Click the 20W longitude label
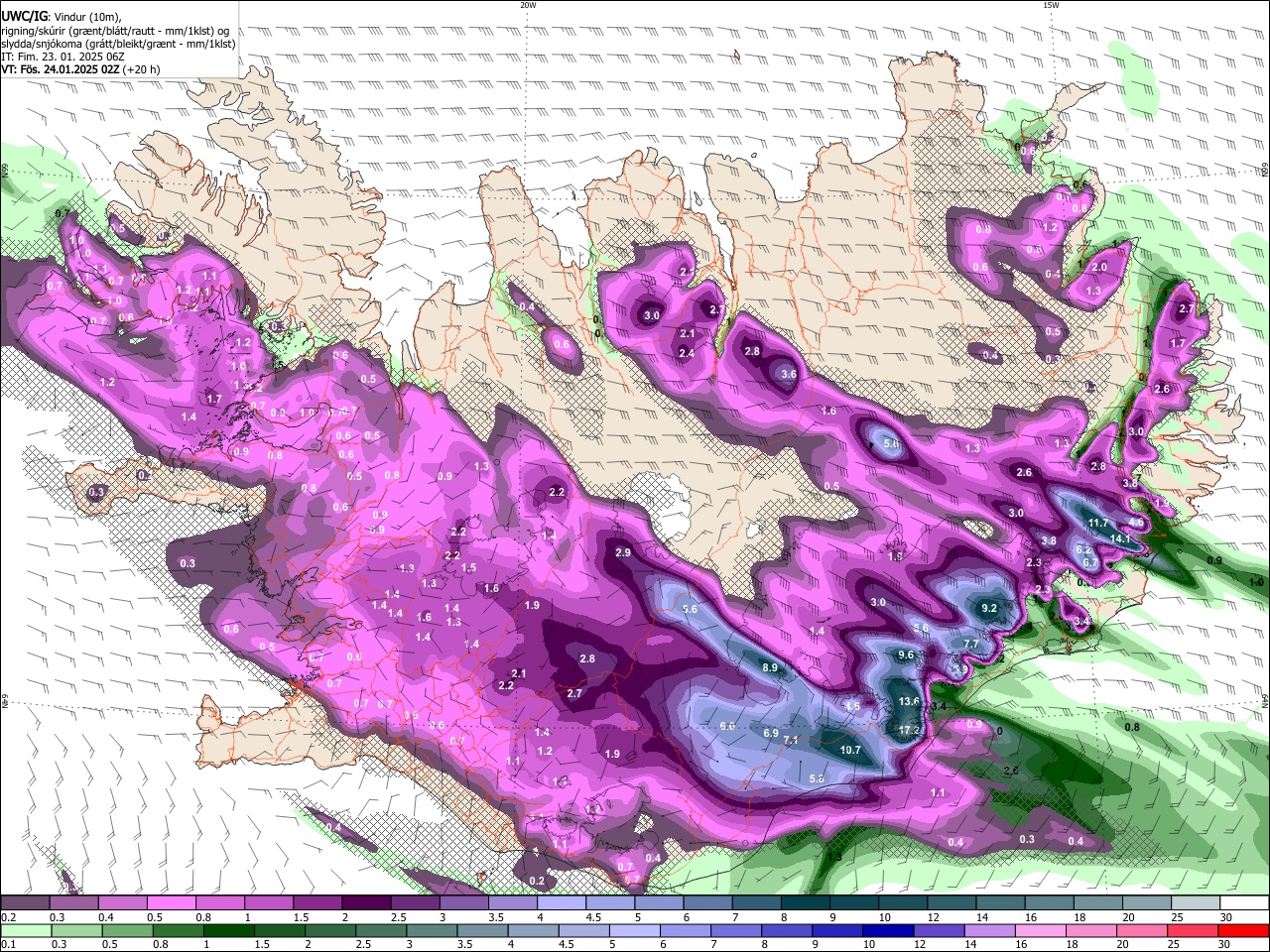This screenshot has height=952, width=1270. click(x=528, y=5)
